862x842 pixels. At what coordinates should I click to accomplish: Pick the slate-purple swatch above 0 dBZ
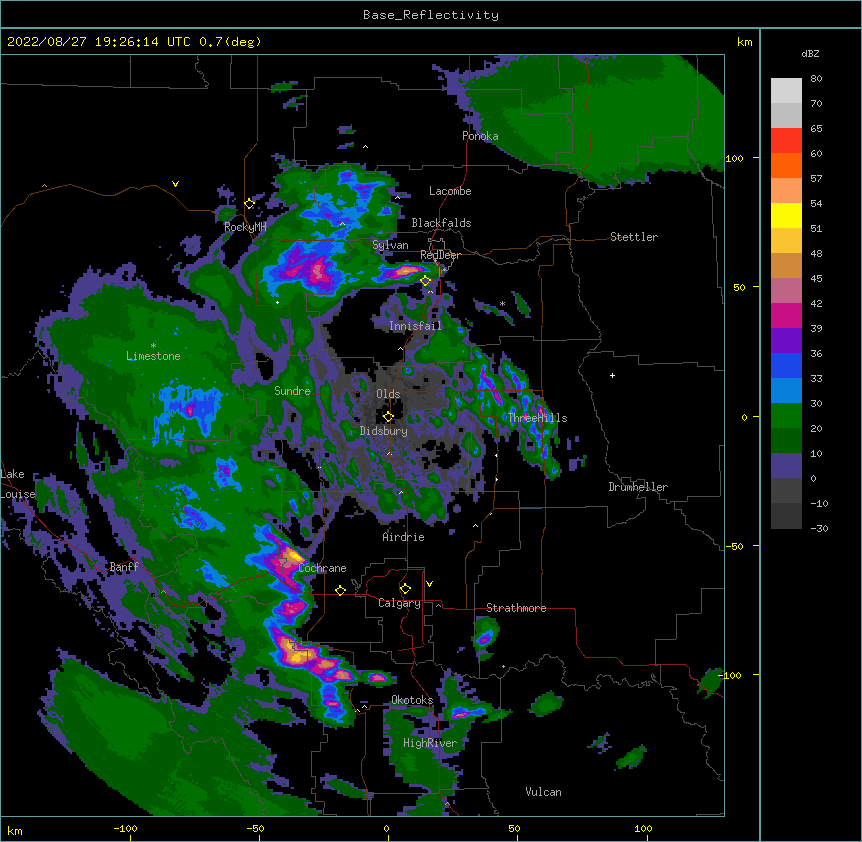tap(786, 466)
